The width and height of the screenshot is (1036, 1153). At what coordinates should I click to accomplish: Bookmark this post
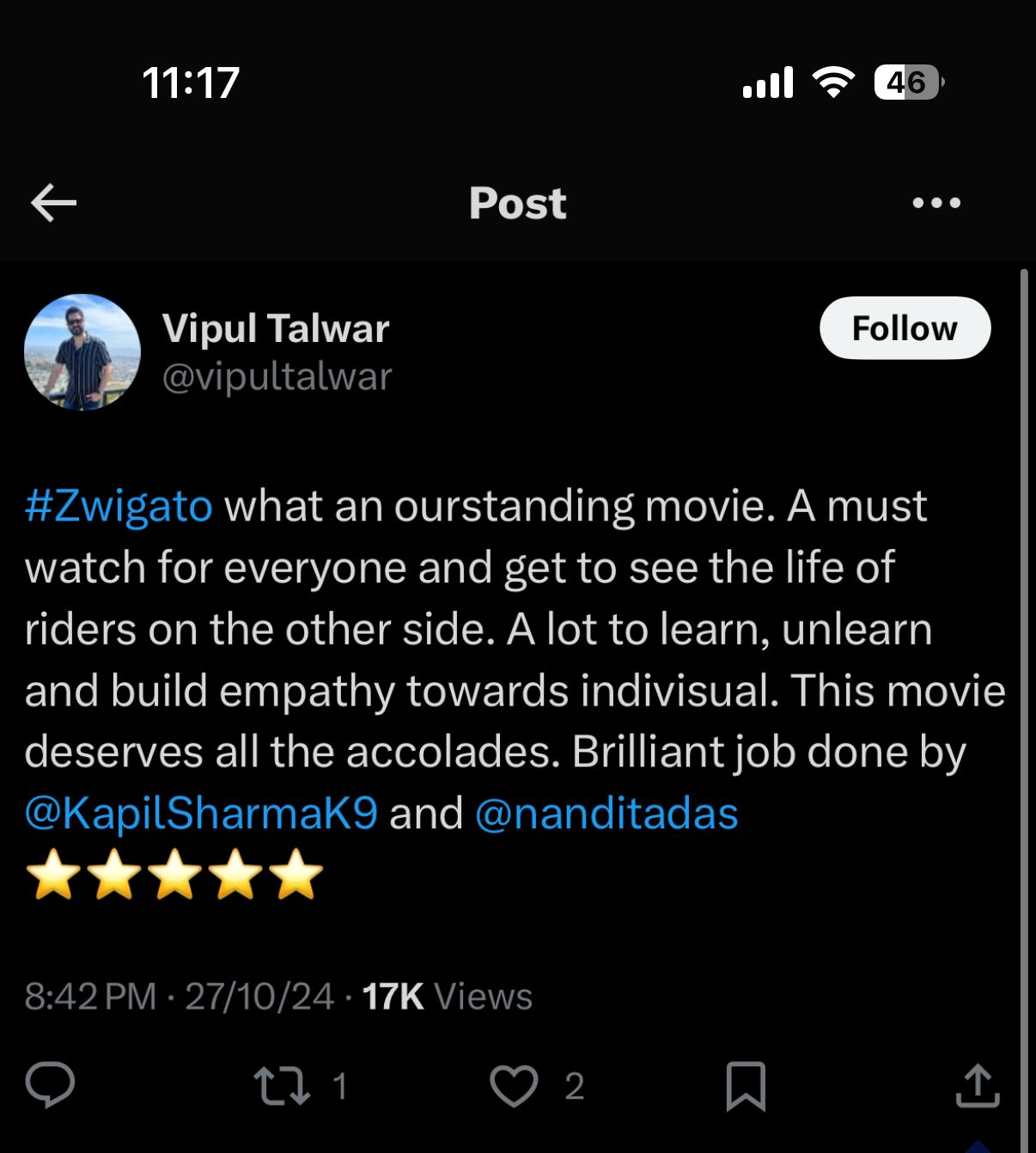click(746, 1086)
